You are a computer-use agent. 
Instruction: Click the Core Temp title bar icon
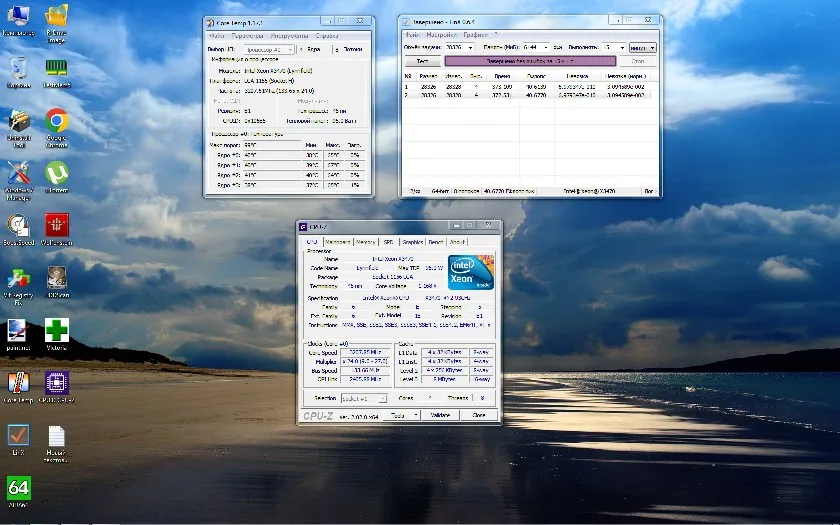(x=211, y=23)
